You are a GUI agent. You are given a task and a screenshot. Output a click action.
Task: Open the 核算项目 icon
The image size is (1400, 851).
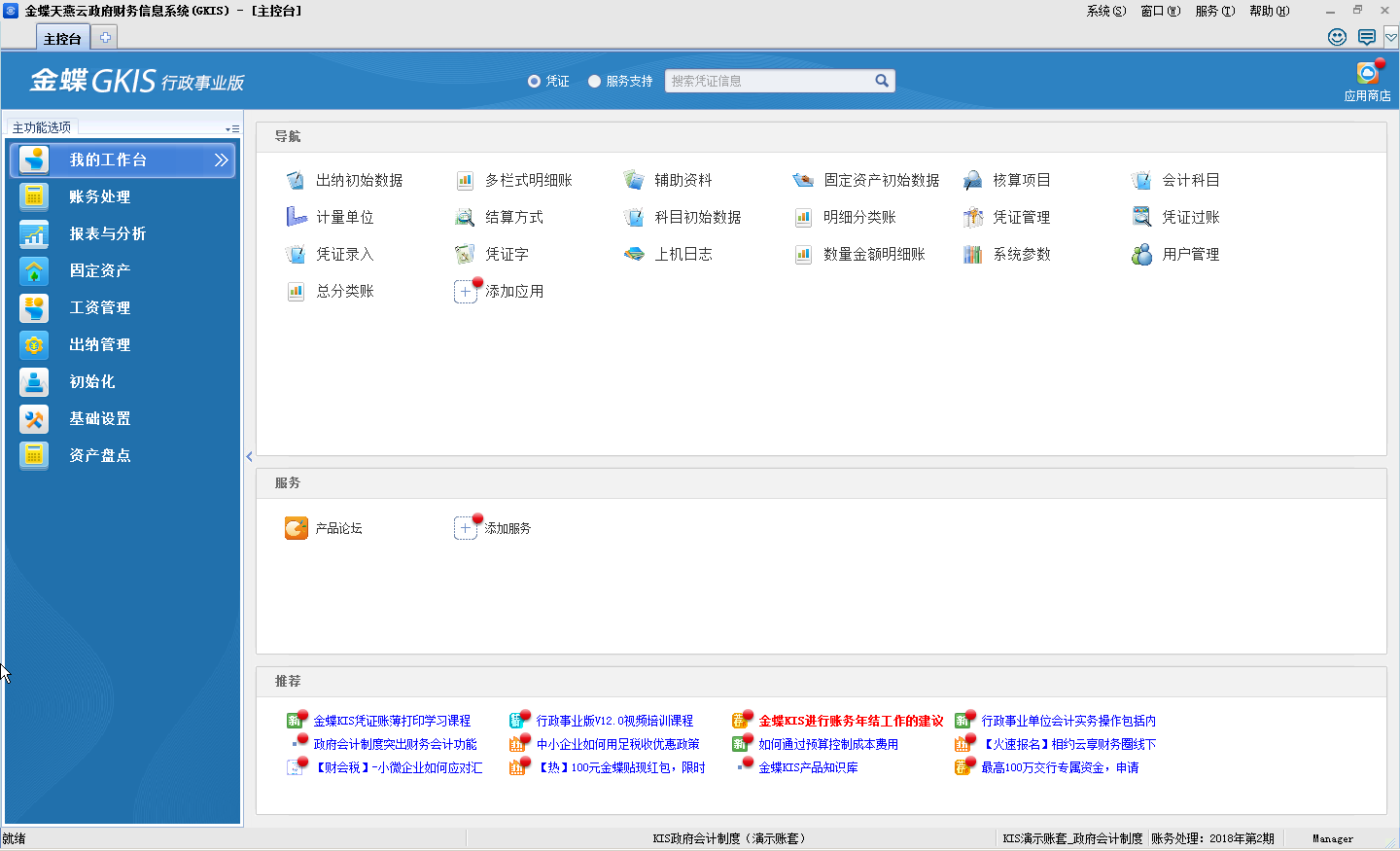pyautogui.click(x=972, y=180)
